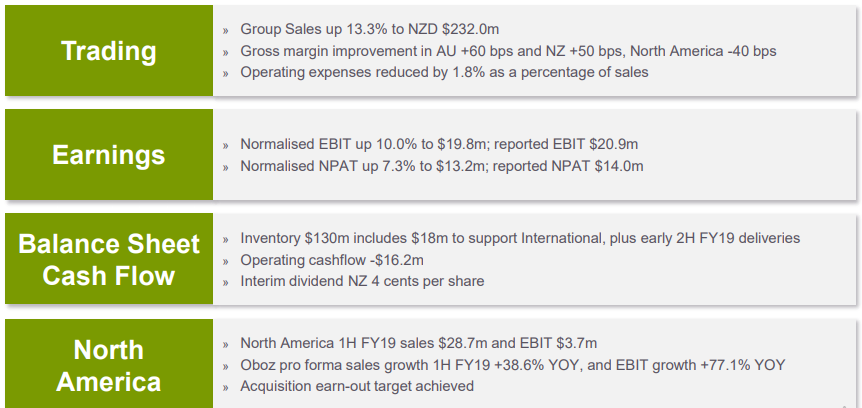Screen dimensions: 862x408
Task: Select the North America heading box
Action: click(109, 364)
